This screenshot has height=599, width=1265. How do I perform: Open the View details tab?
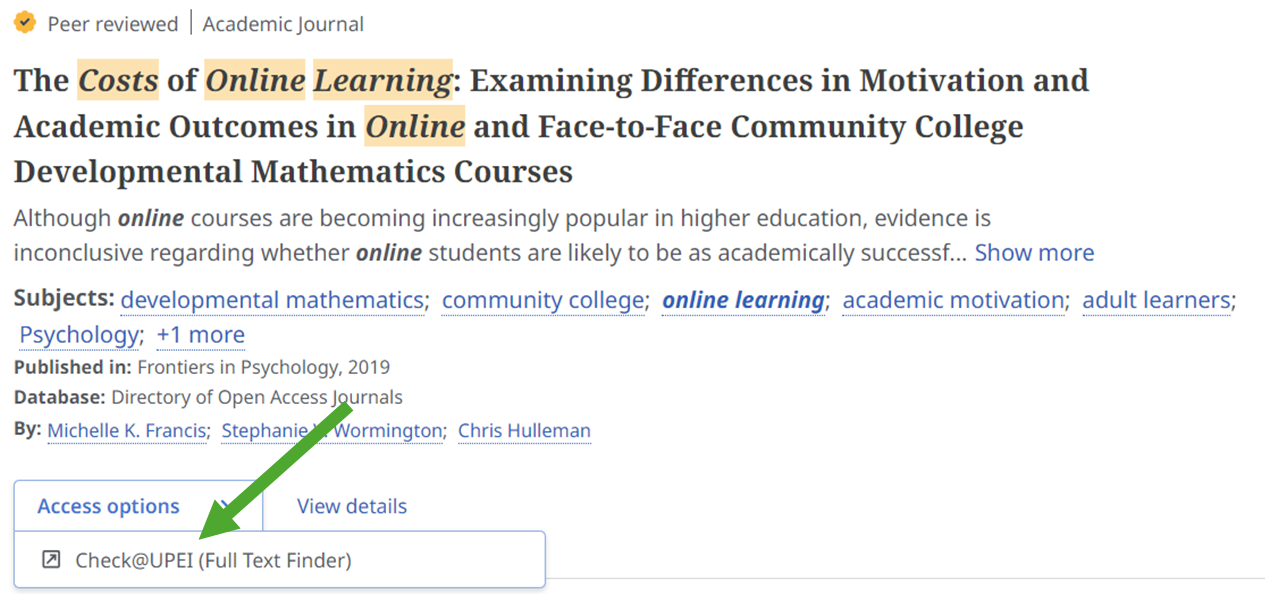pos(351,506)
